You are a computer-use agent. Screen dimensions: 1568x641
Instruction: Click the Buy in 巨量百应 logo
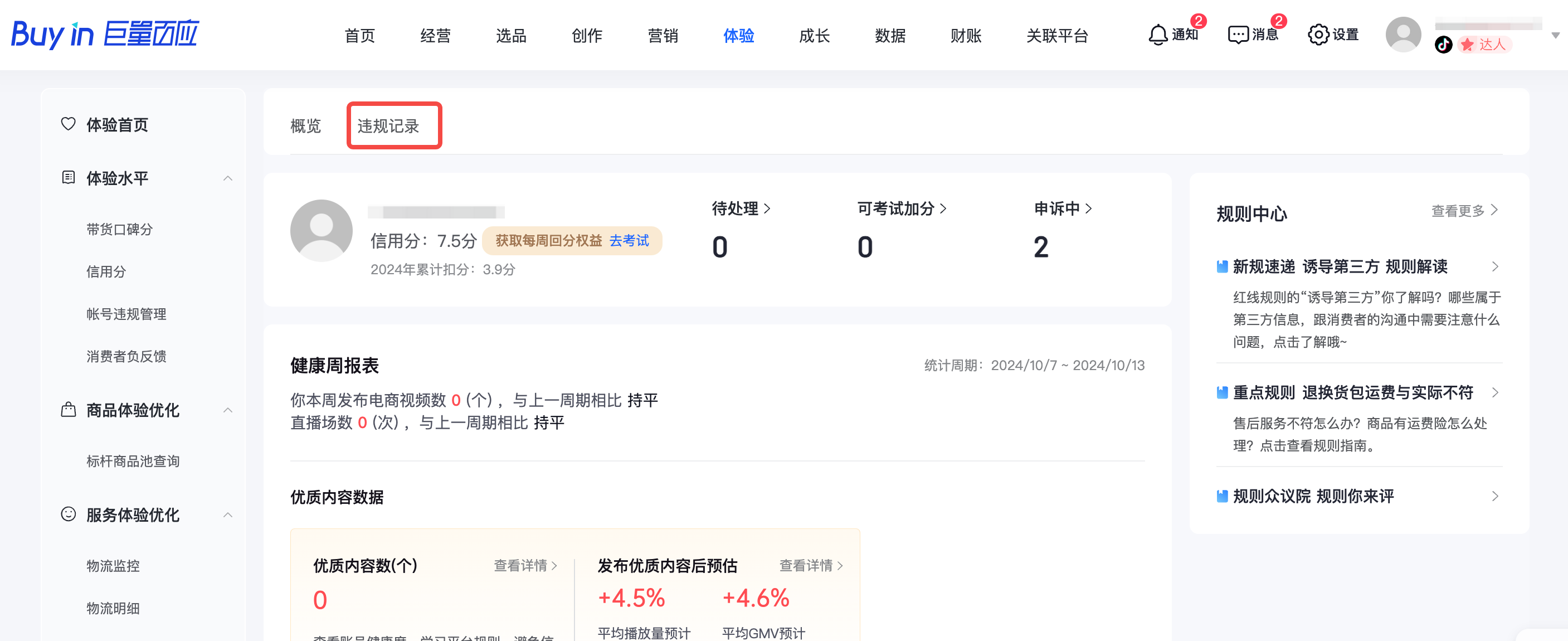(x=105, y=35)
